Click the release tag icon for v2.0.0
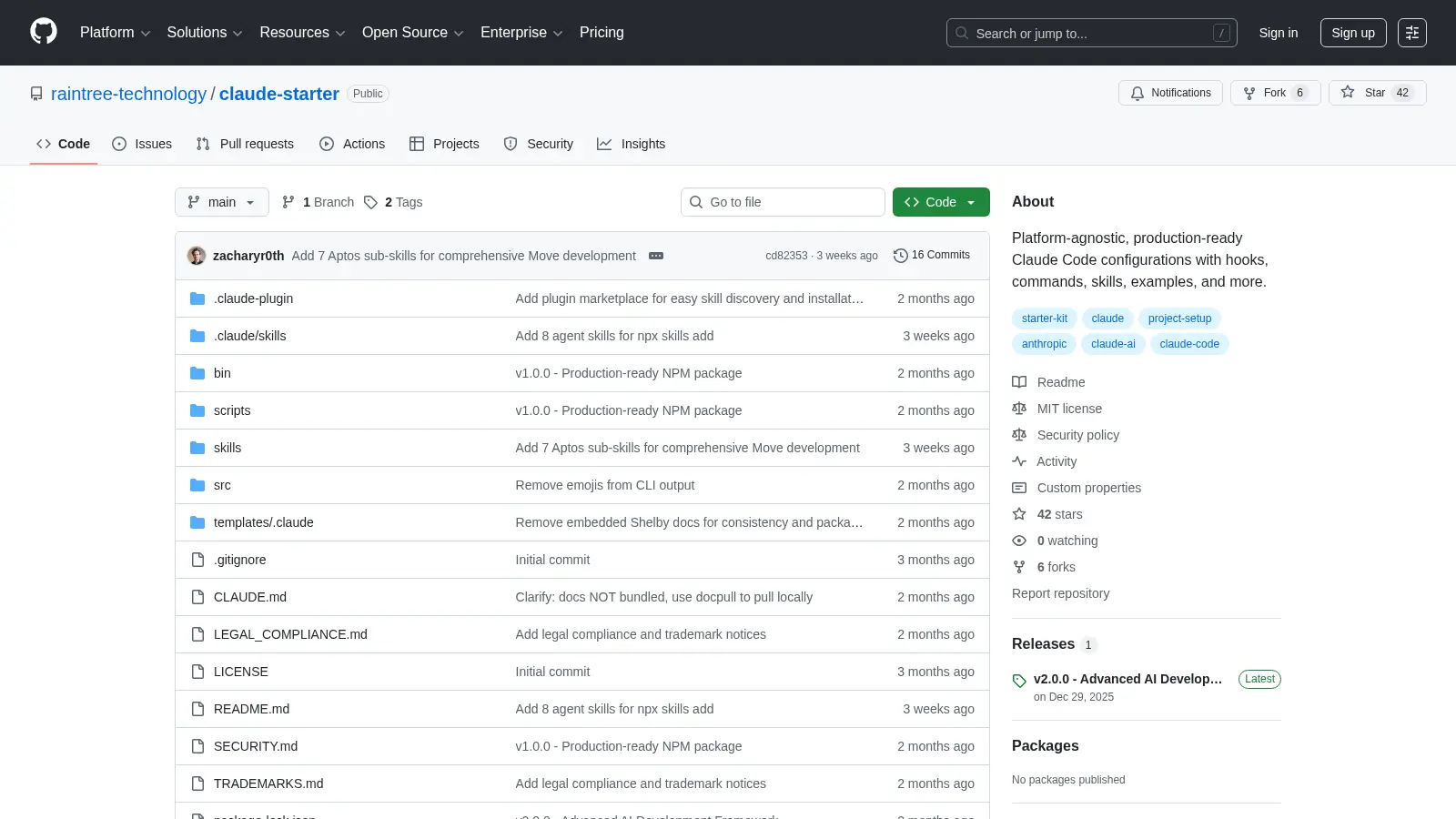 click(1019, 681)
